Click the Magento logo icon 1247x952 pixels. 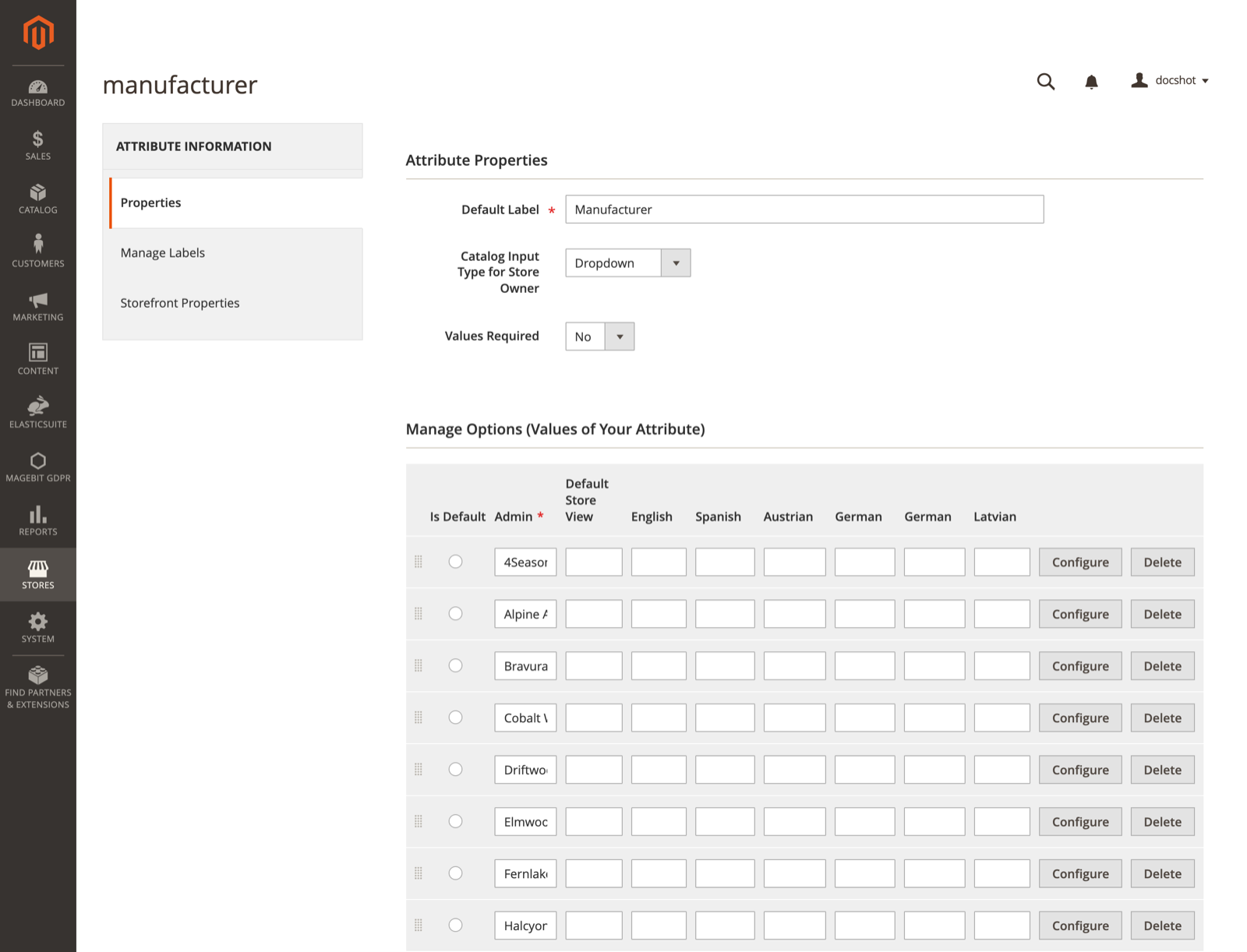coord(38,33)
